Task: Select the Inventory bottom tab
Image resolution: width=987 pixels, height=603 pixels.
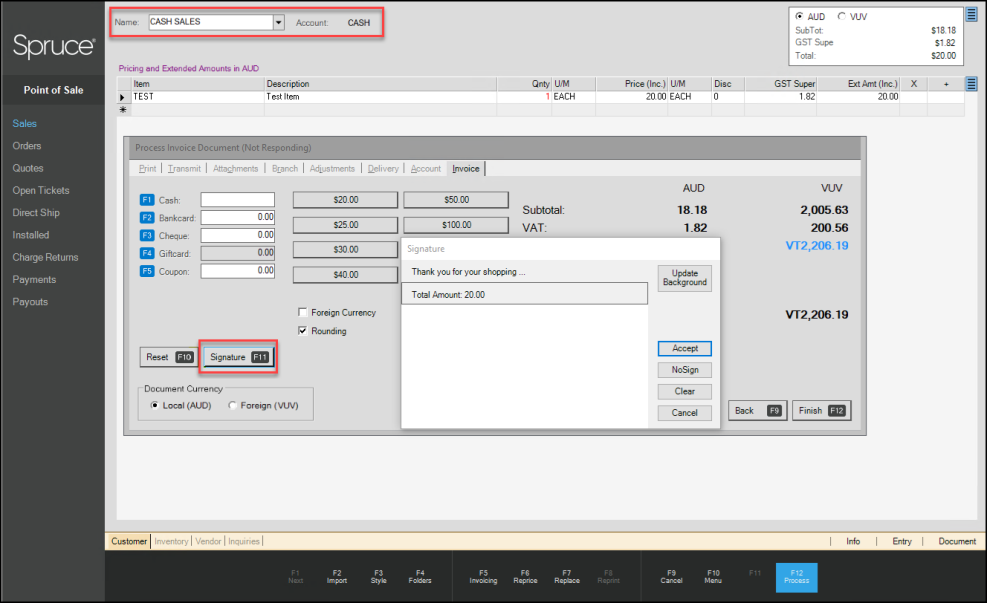Action: pyautogui.click(x=171, y=541)
